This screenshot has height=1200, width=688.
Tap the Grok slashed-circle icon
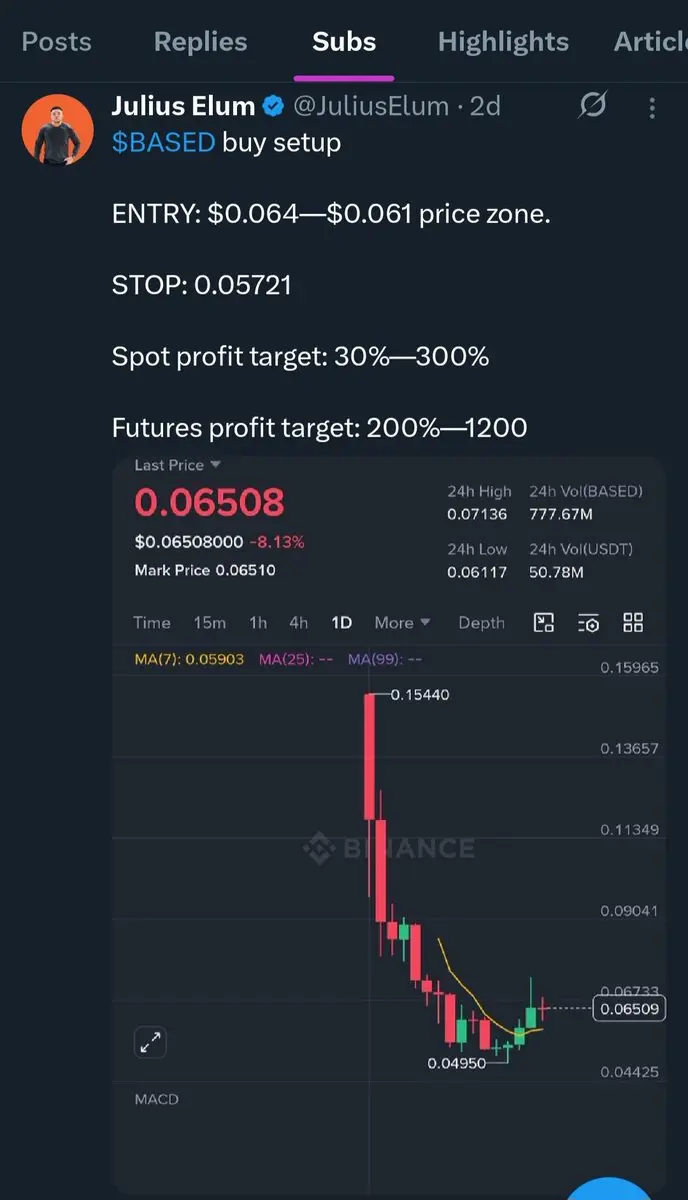[x=593, y=105]
